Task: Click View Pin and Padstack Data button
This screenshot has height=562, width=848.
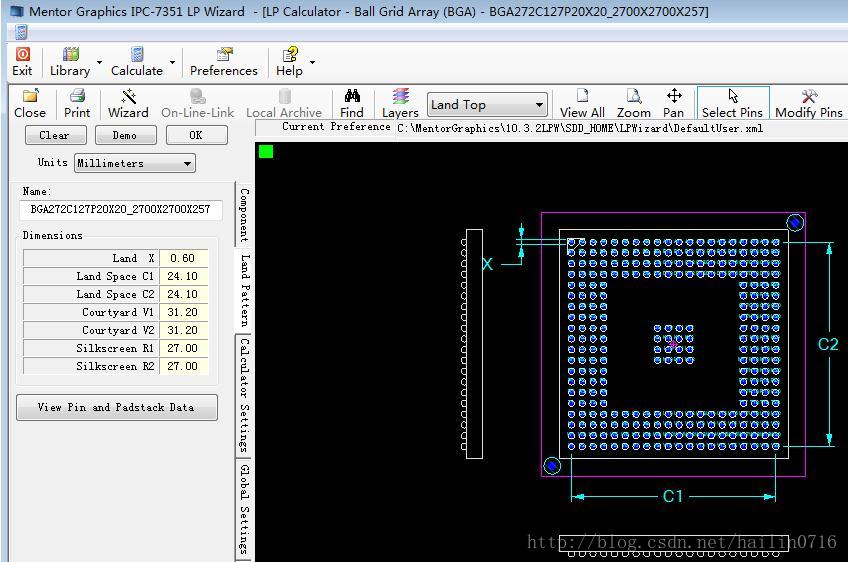Action: point(117,407)
